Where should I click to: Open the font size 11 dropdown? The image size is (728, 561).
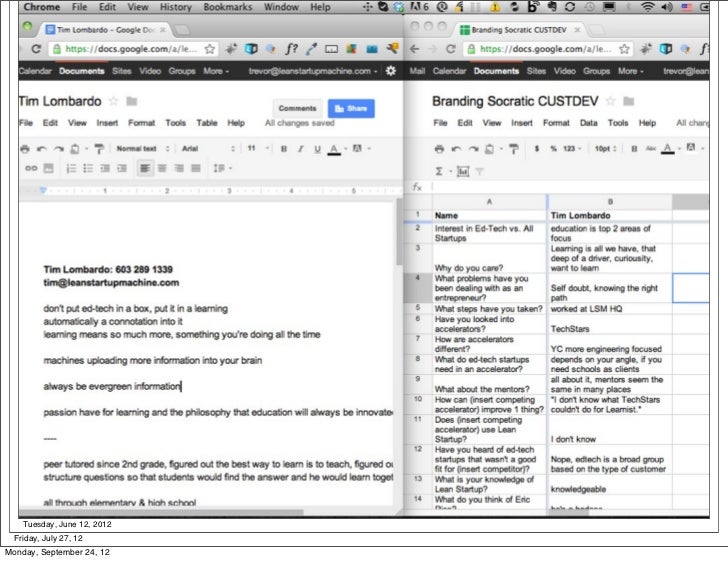pos(258,149)
